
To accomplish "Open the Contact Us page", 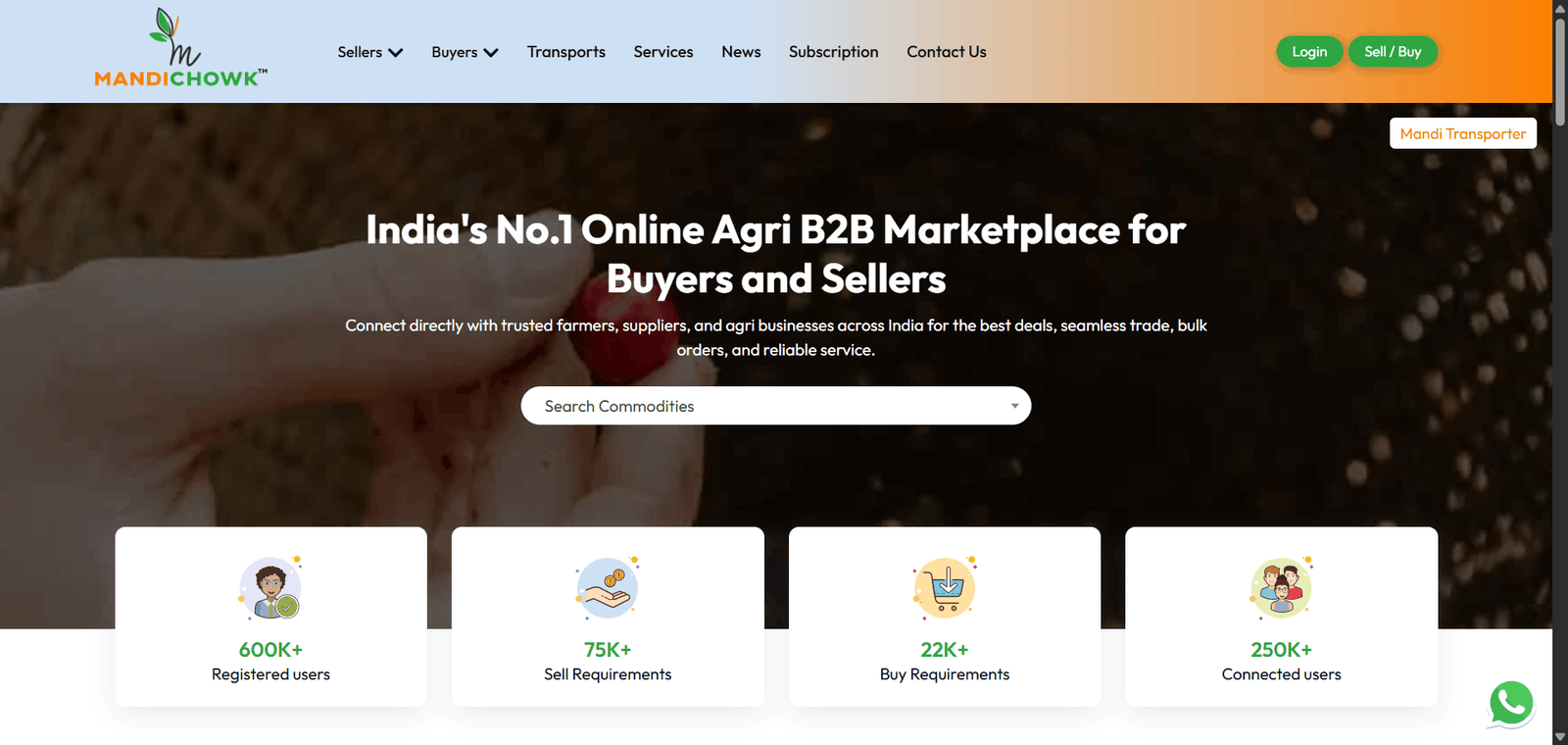I will (947, 52).
